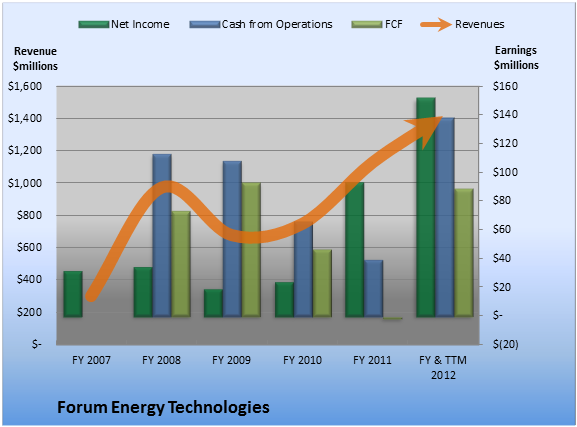
Task: Click the '$(20)' right axis value
Action: [506, 344]
